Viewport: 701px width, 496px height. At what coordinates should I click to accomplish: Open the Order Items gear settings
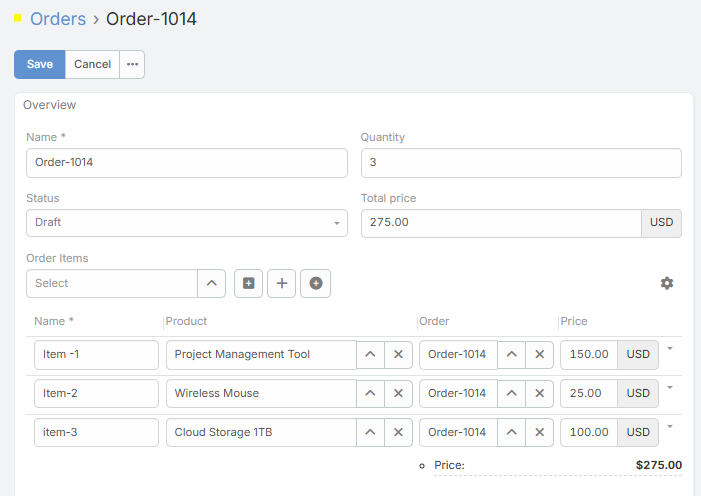pyautogui.click(x=667, y=284)
